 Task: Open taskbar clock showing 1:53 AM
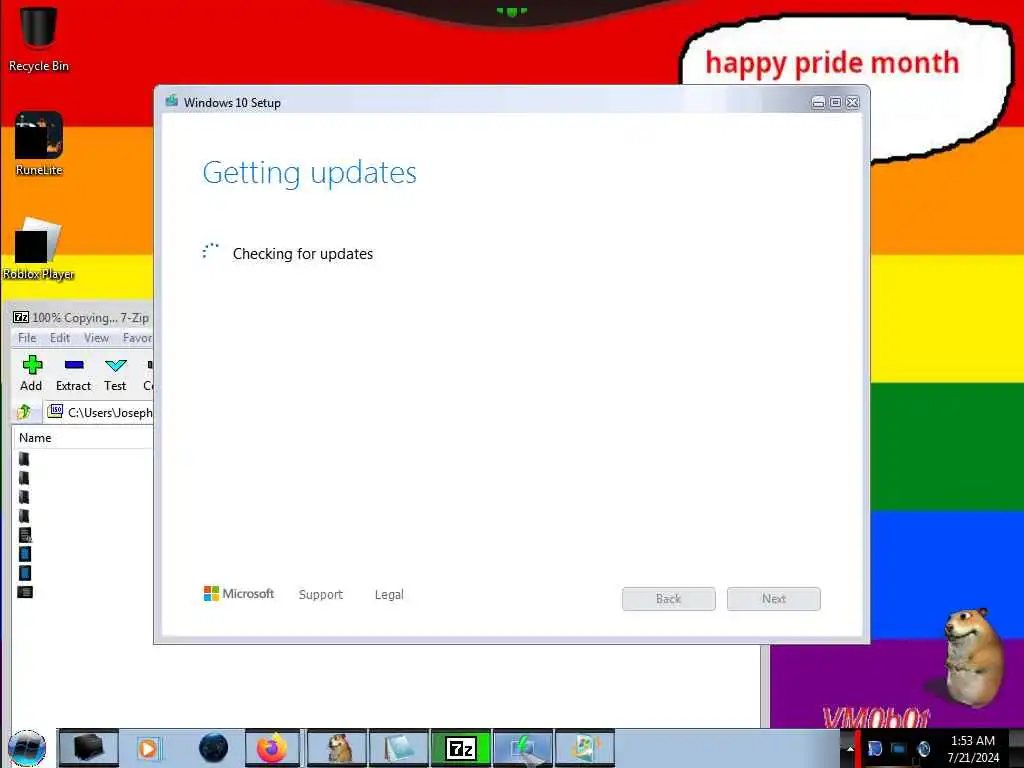click(x=973, y=749)
